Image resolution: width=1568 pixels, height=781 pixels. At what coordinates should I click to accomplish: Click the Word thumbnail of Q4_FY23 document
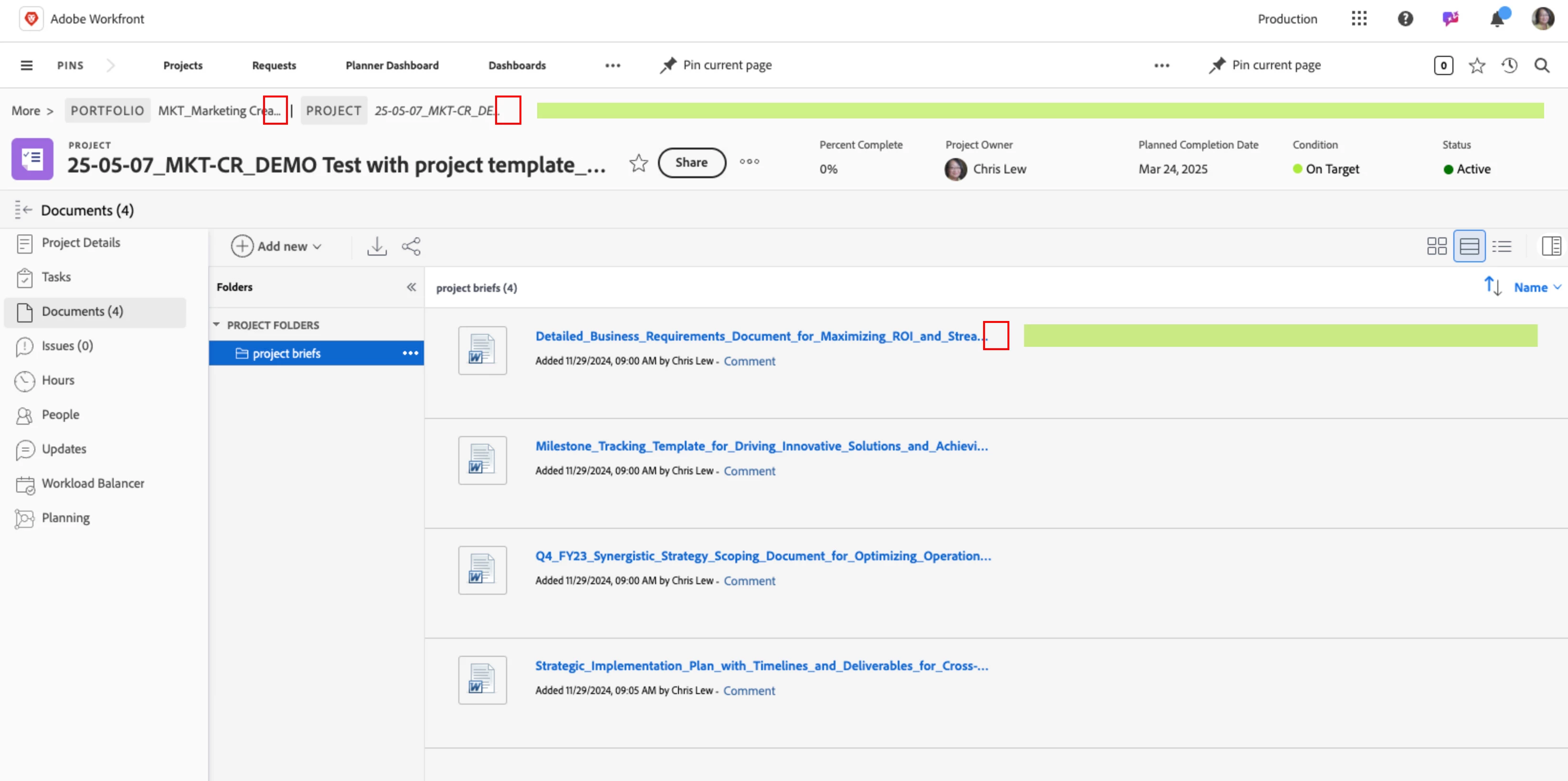482,570
